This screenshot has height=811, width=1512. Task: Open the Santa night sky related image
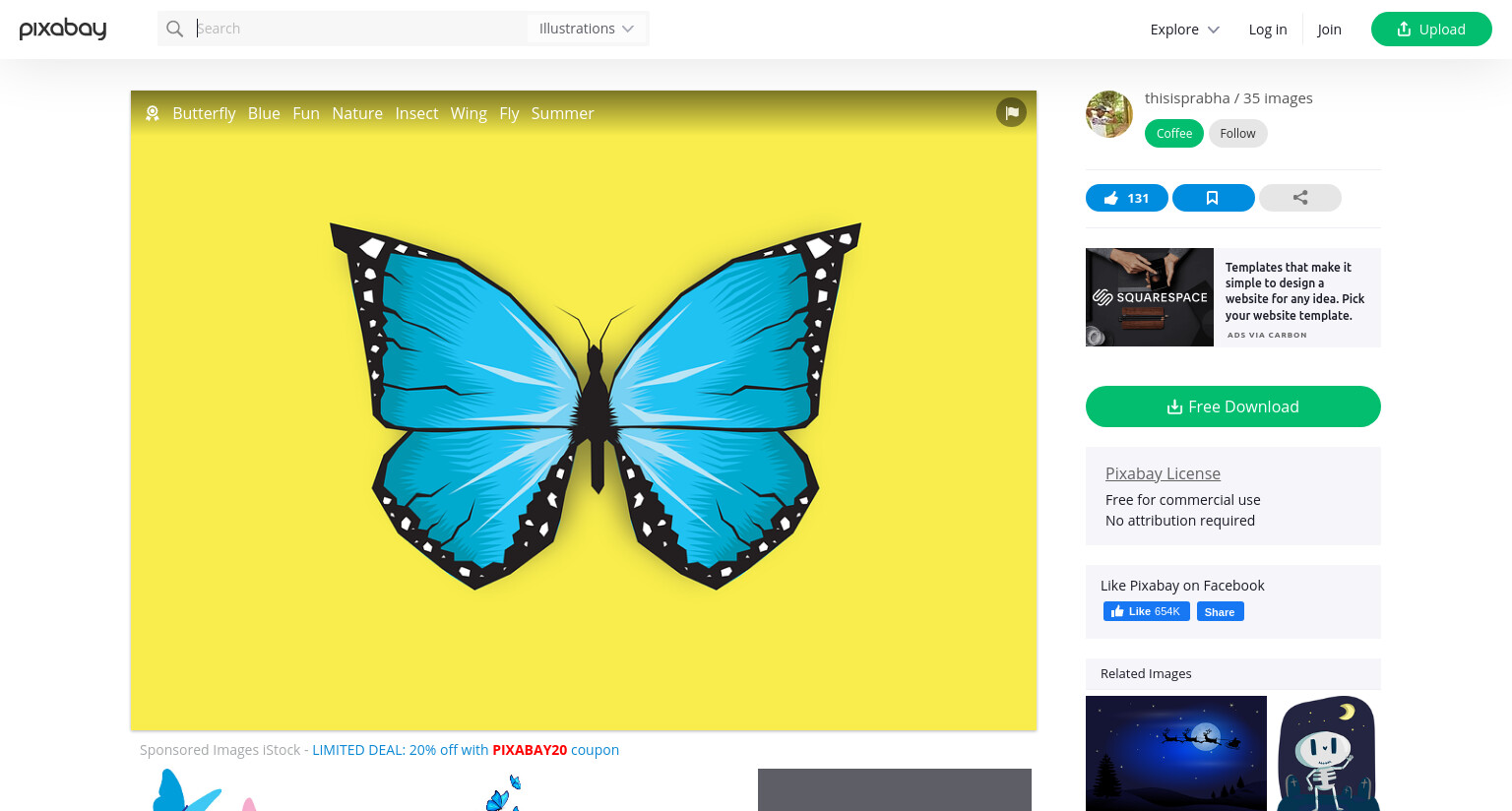[1176, 753]
